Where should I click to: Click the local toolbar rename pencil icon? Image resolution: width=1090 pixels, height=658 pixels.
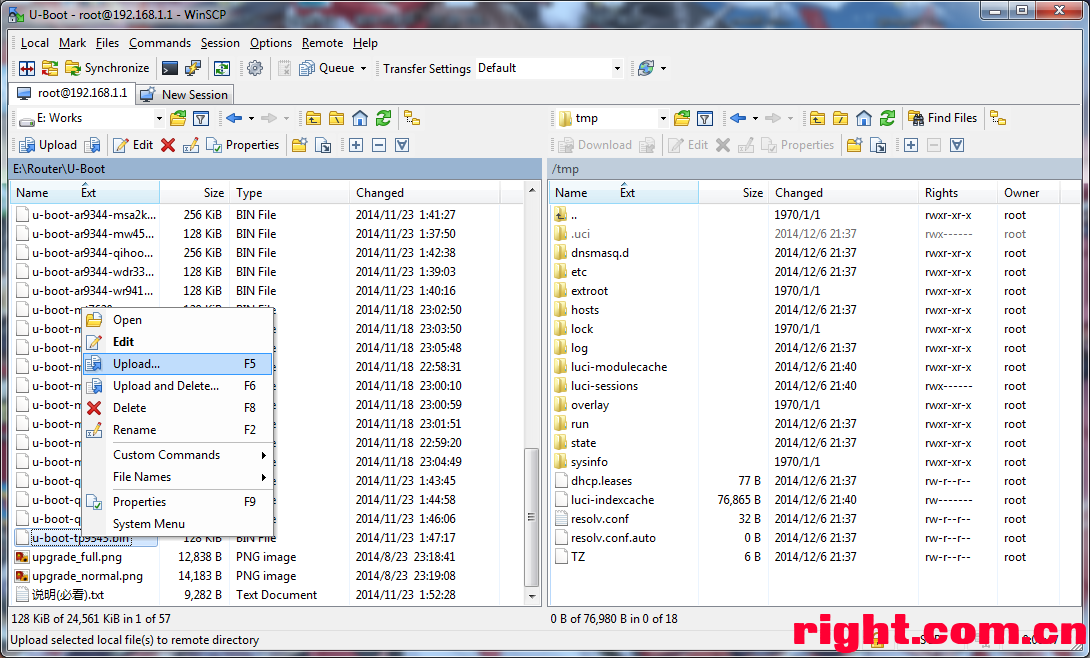[x=190, y=145]
